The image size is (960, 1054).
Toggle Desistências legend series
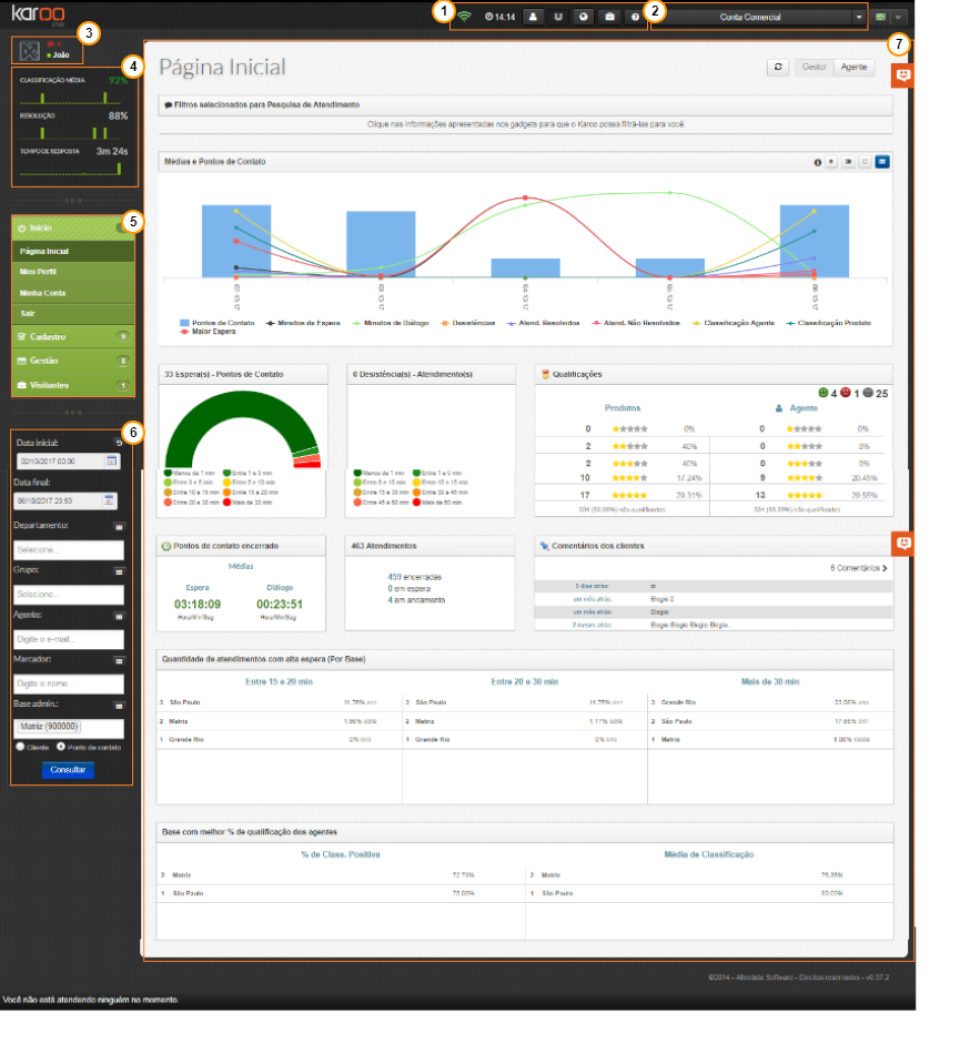click(x=468, y=323)
